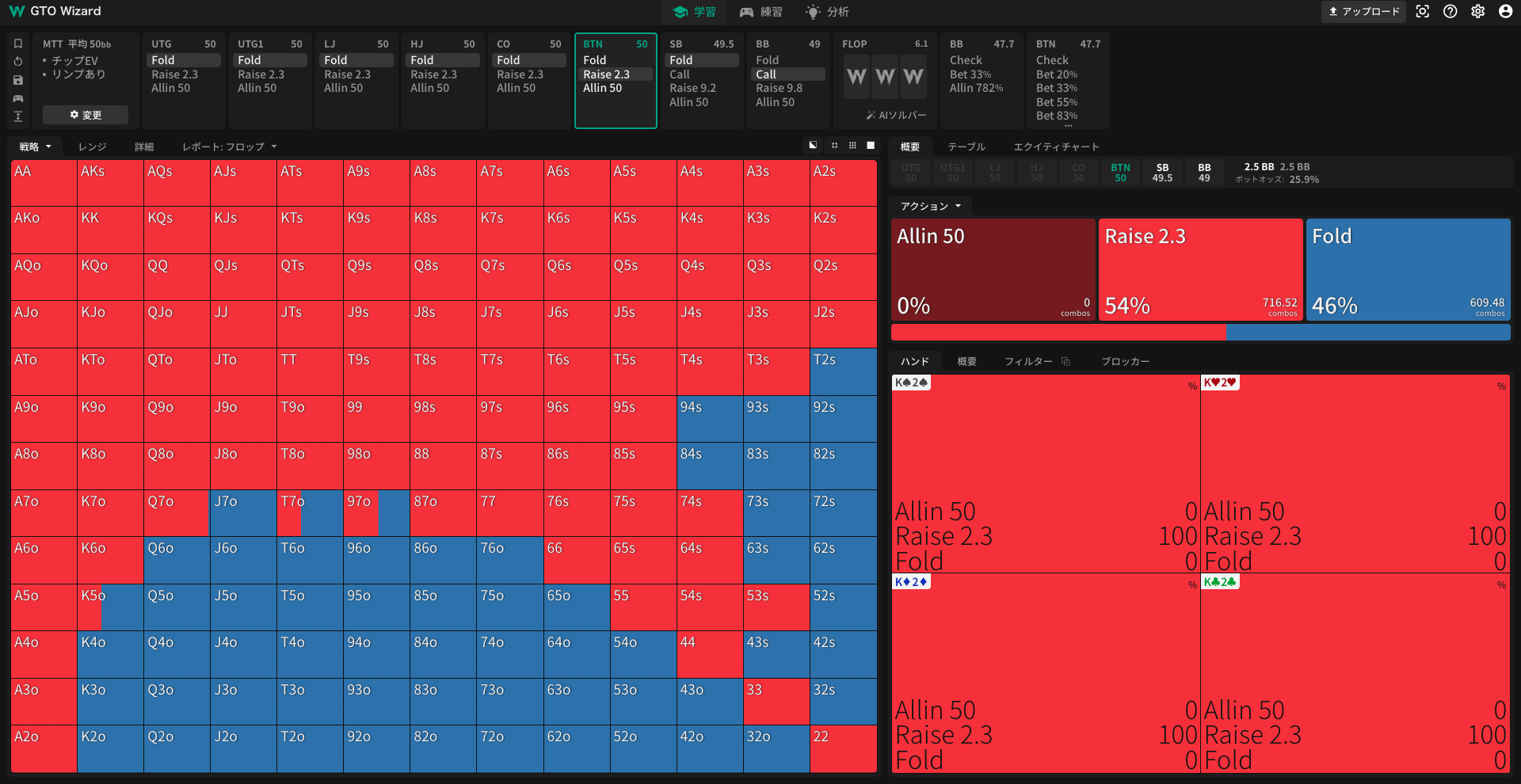Viewport: 1521px width, 784px height.
Task: Expand the UTG1 action card
Action: tap(270, 80)
